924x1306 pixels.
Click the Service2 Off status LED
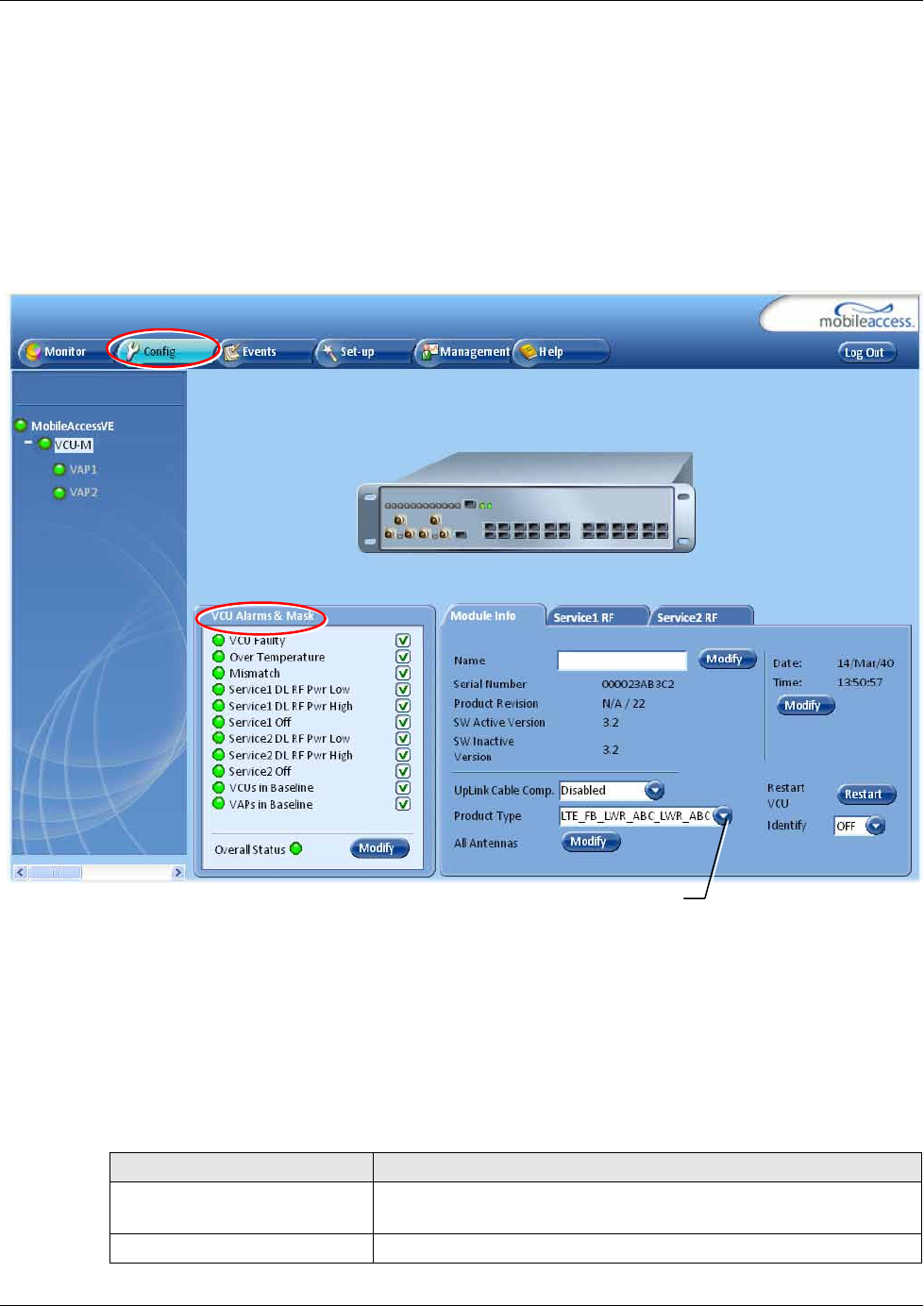click(219, 771)
